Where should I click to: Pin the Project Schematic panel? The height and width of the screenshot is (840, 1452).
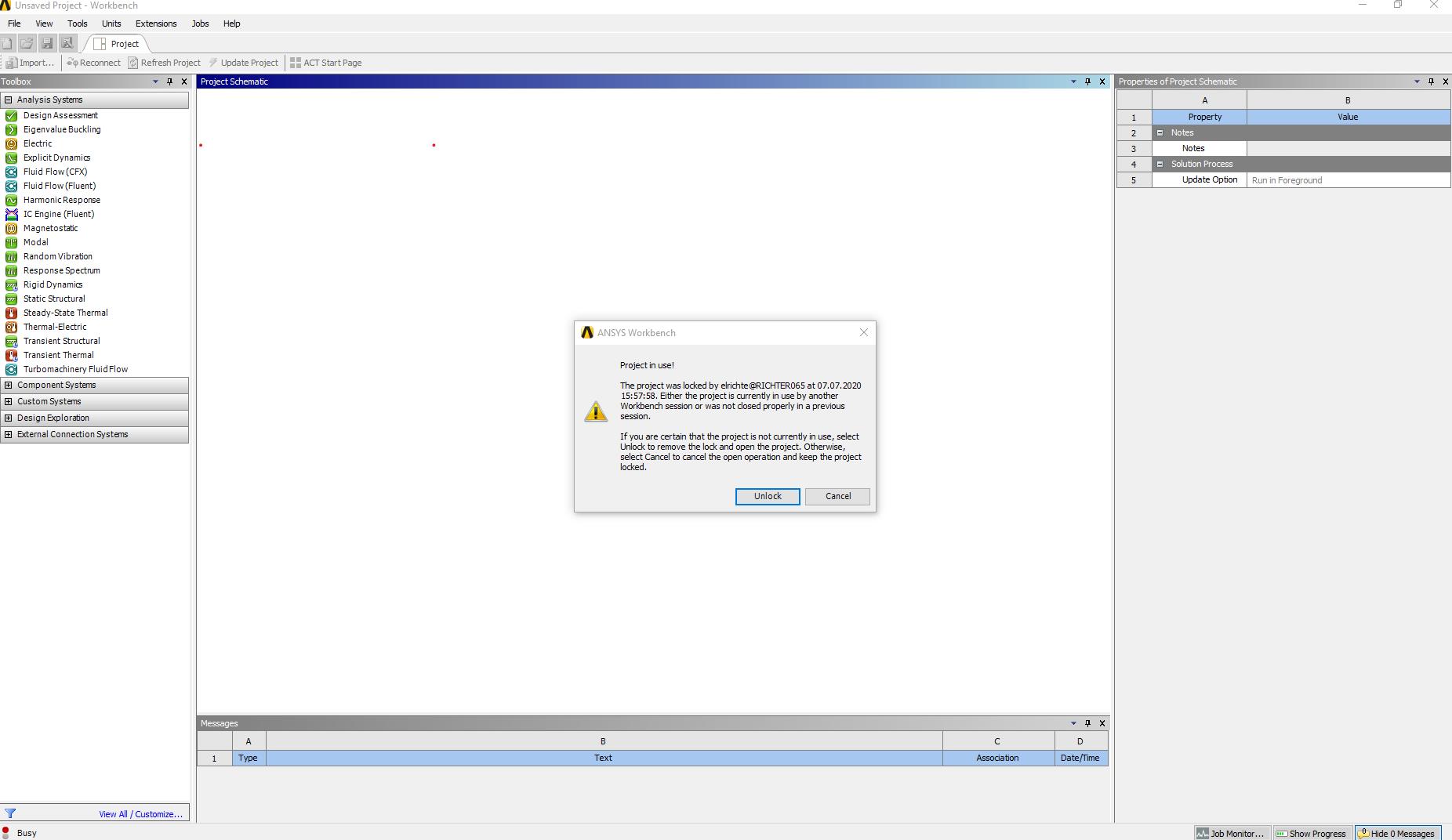(1087, 81)
